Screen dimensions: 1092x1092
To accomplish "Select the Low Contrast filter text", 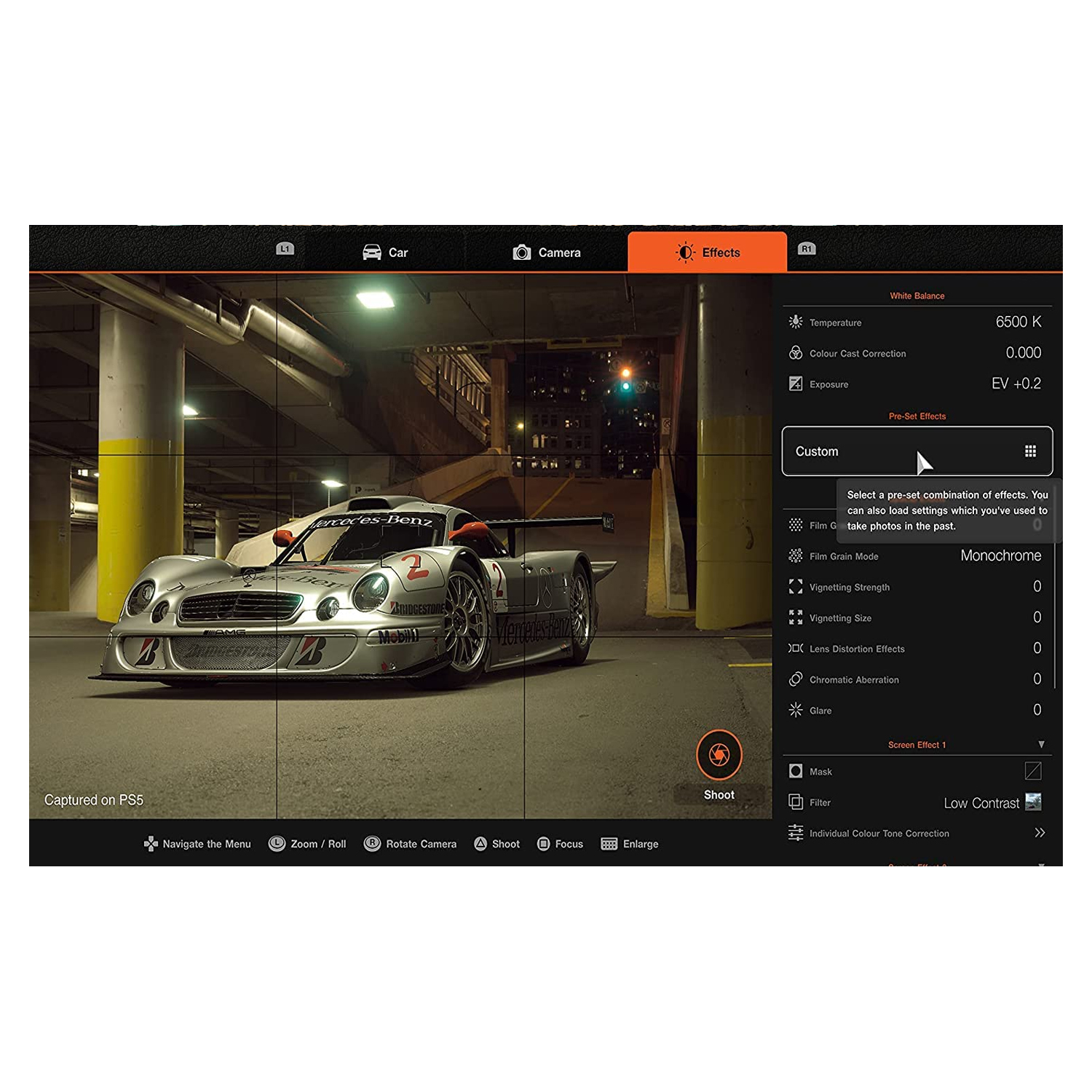I will coord(981,803).
